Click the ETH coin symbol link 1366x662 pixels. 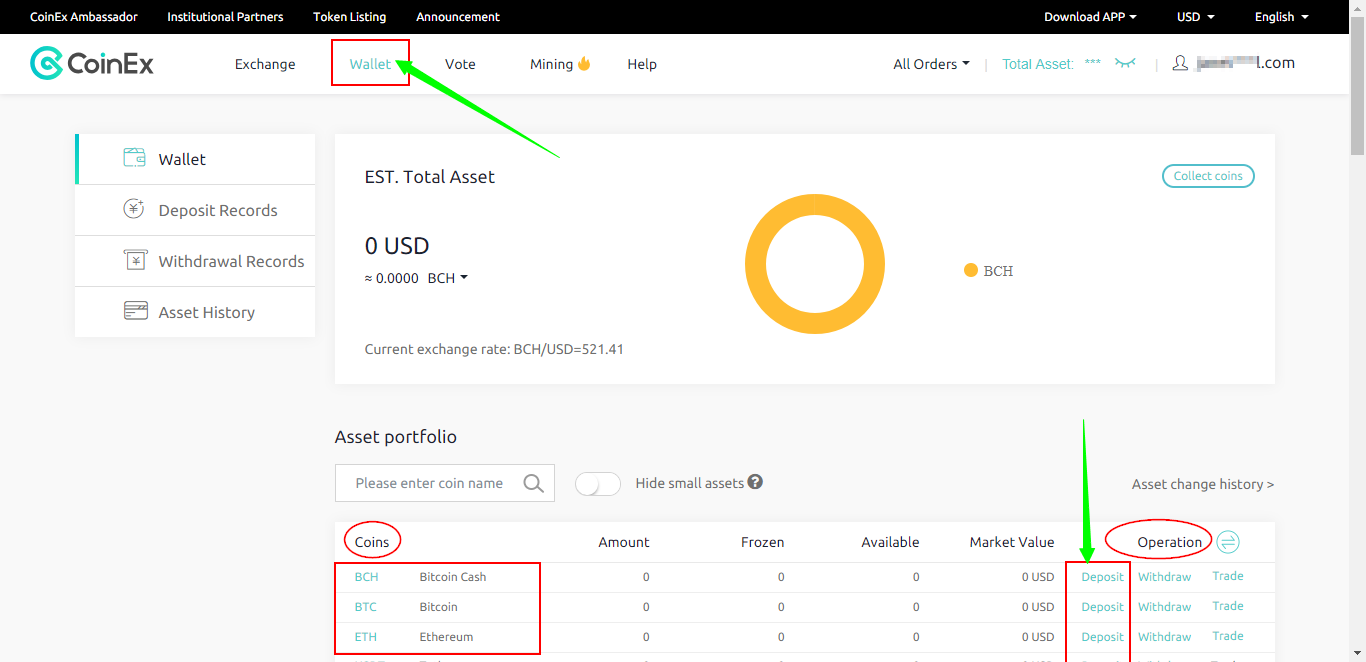pyautogui.click(x=366, y=637)
